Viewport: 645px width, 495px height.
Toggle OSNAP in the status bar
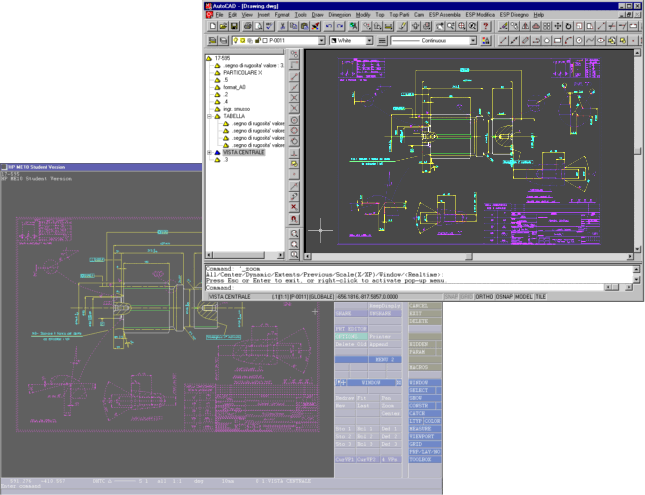coord(504,296)
